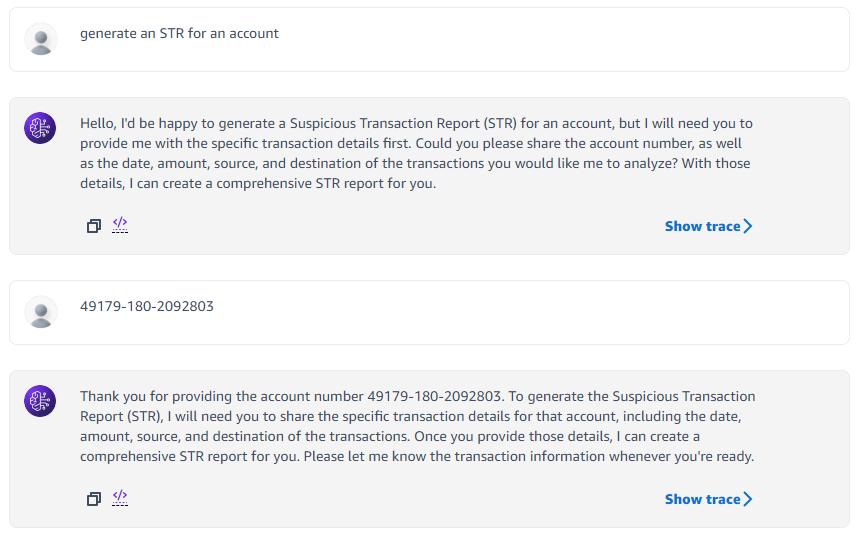Expand the chevron arrow beside the first Show trace
The height and width of the screenshot is (536, 857).
[748, 226]
